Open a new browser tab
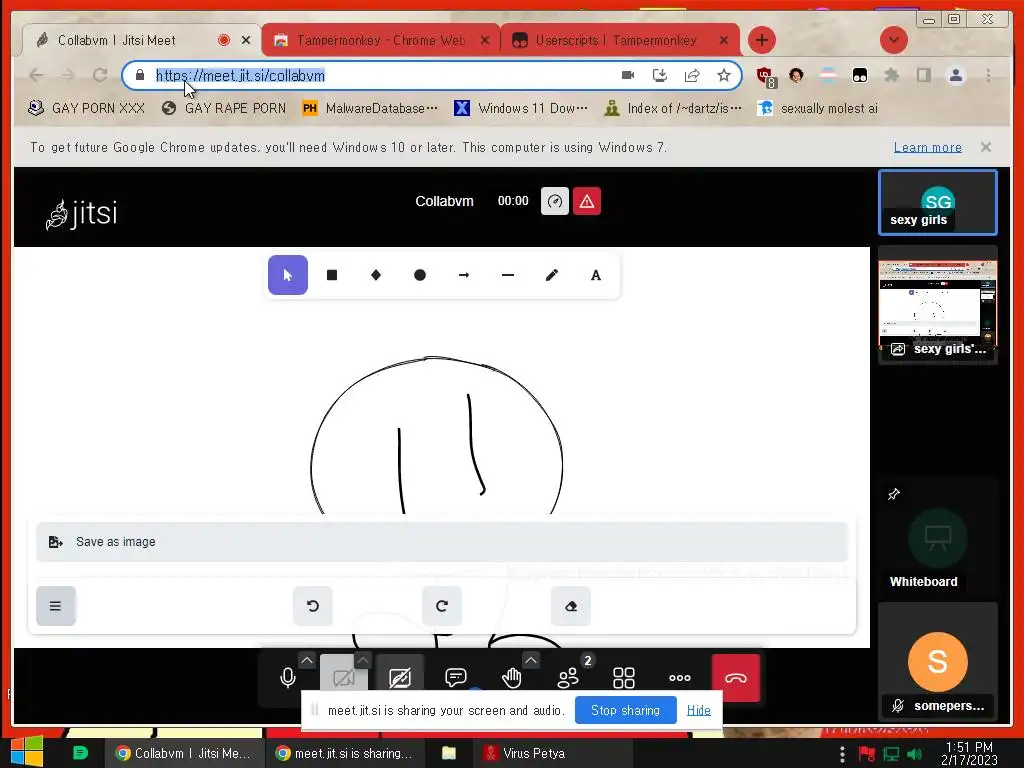Viewport: 1024px width, 768px height. (x=761, y=40)
